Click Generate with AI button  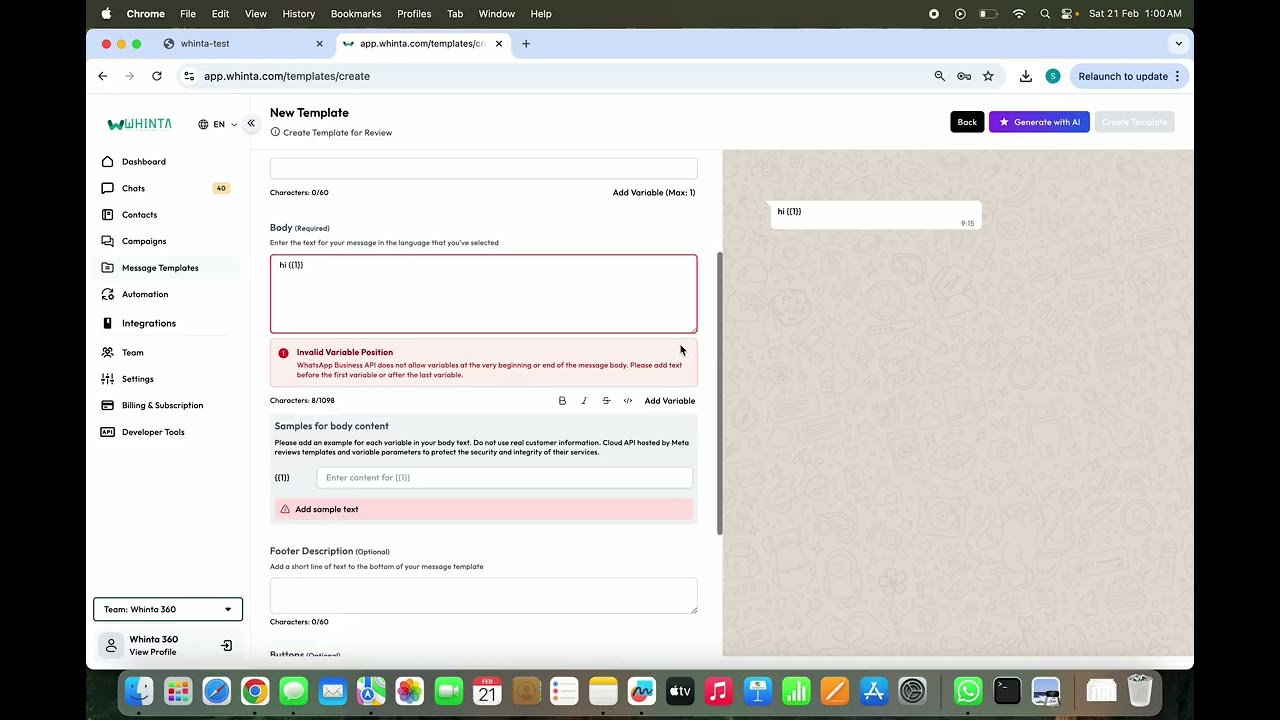coord(1039,122)
